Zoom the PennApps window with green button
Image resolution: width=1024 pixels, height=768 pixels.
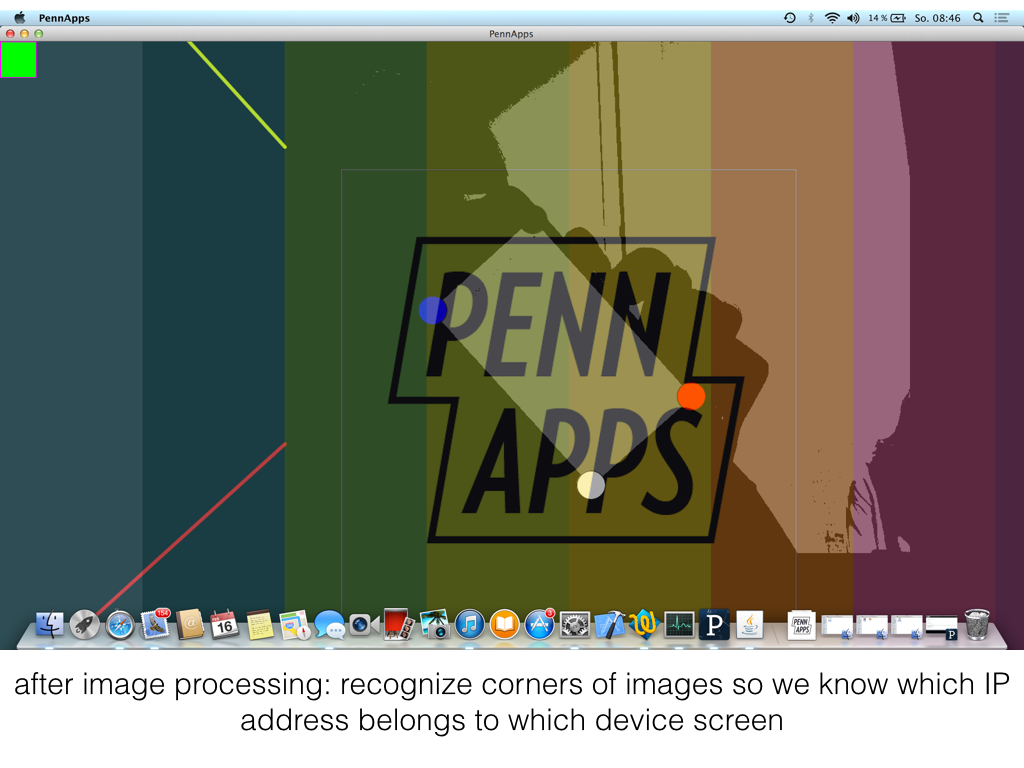click(x=39, y=33)
